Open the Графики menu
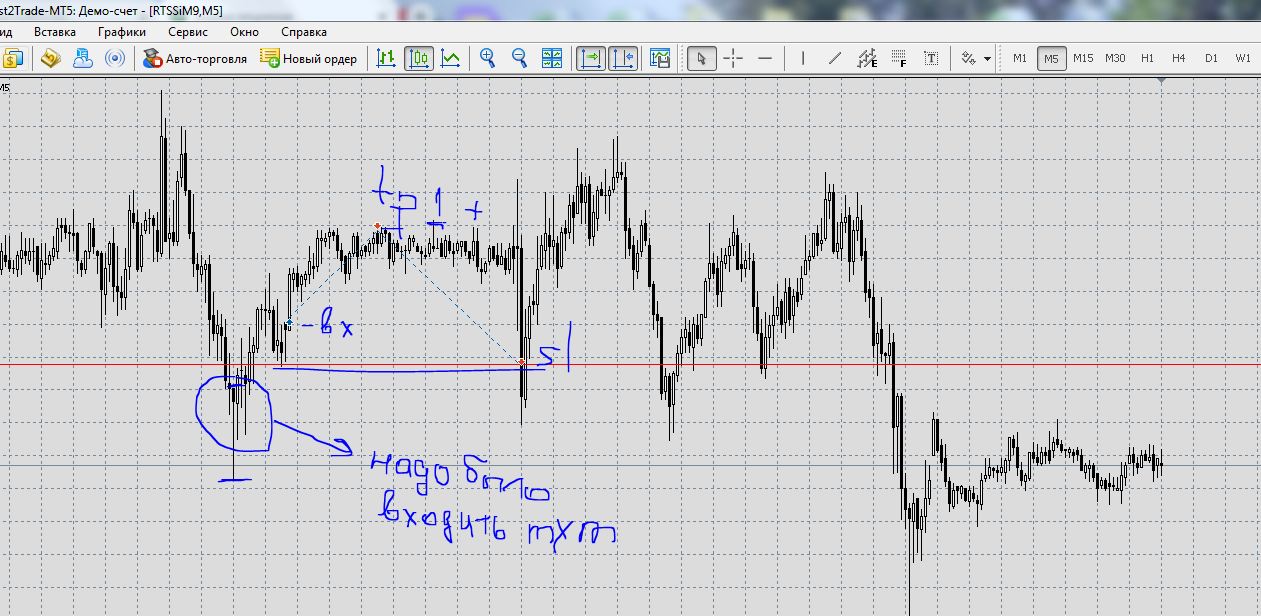 click(x=122, y=32)
